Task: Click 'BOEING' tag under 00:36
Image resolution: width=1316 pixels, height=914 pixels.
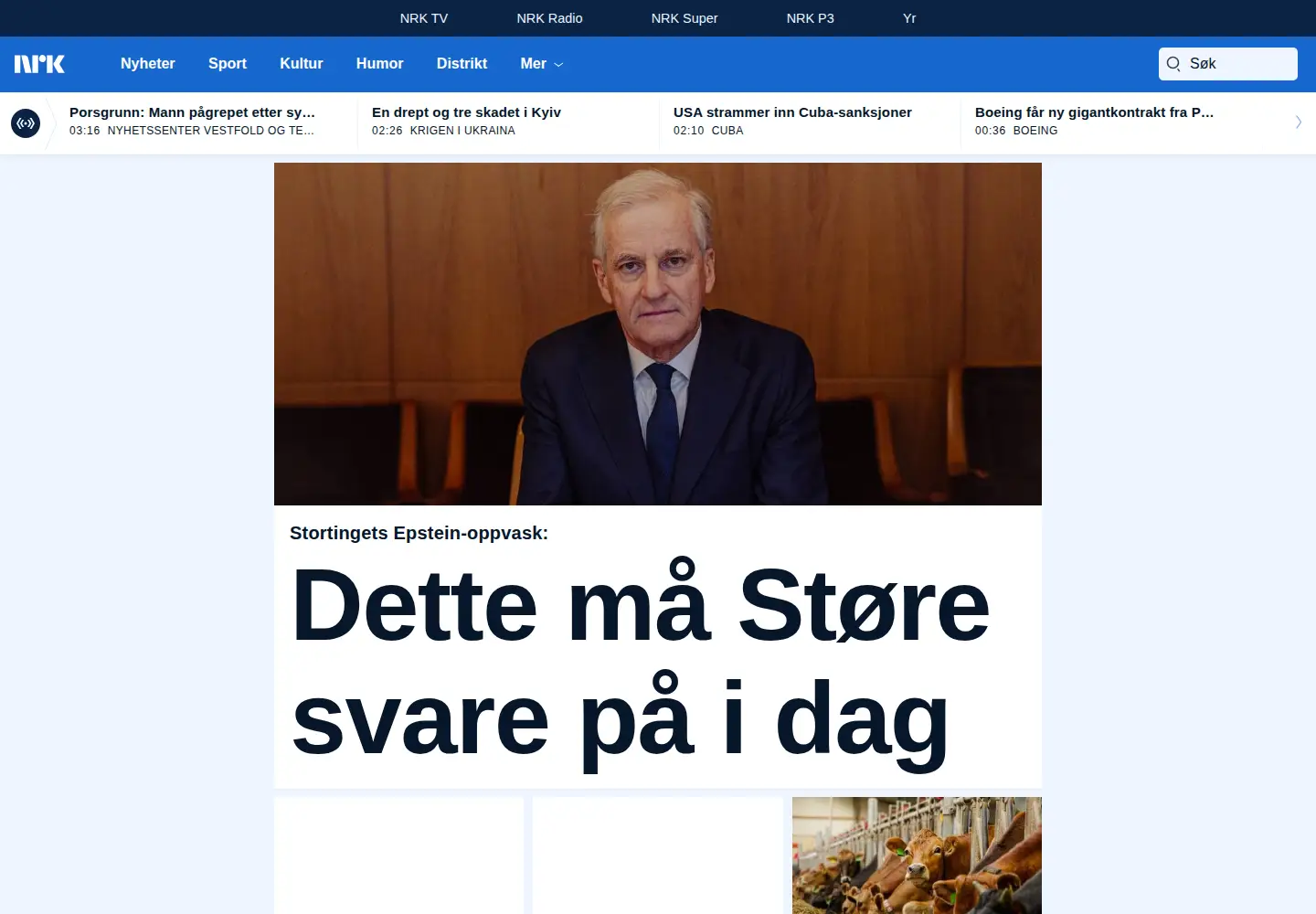Action: [x=1035, y=131]
